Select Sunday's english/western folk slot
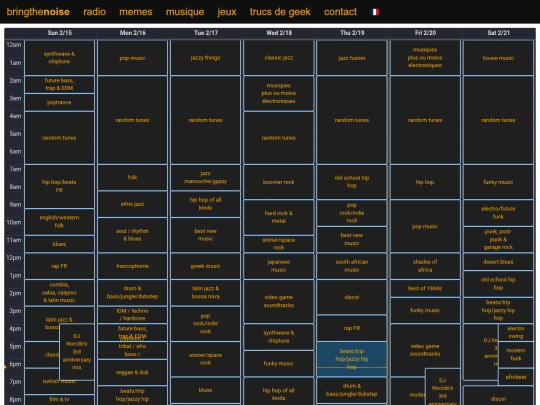 [x=59, y=222]
